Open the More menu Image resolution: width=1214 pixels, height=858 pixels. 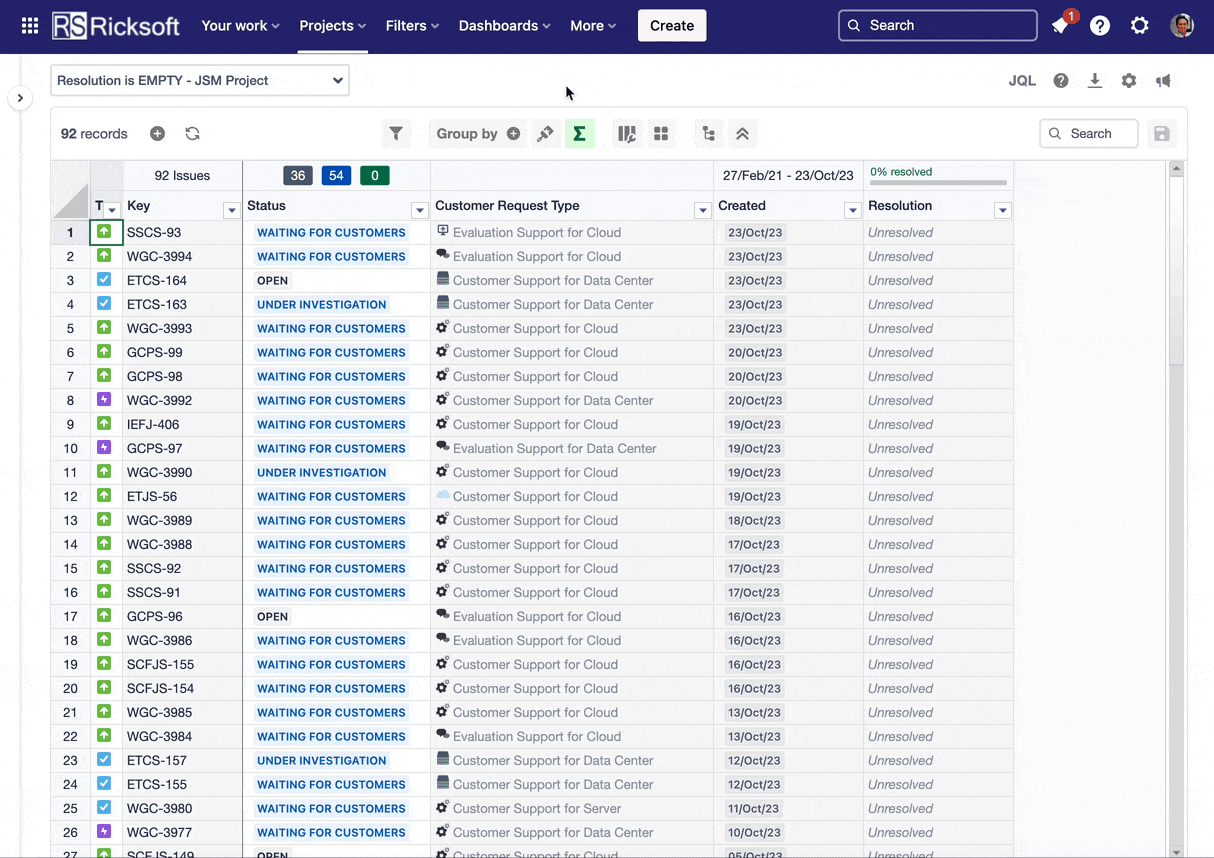pyautogui.click(x=593, y=26)
